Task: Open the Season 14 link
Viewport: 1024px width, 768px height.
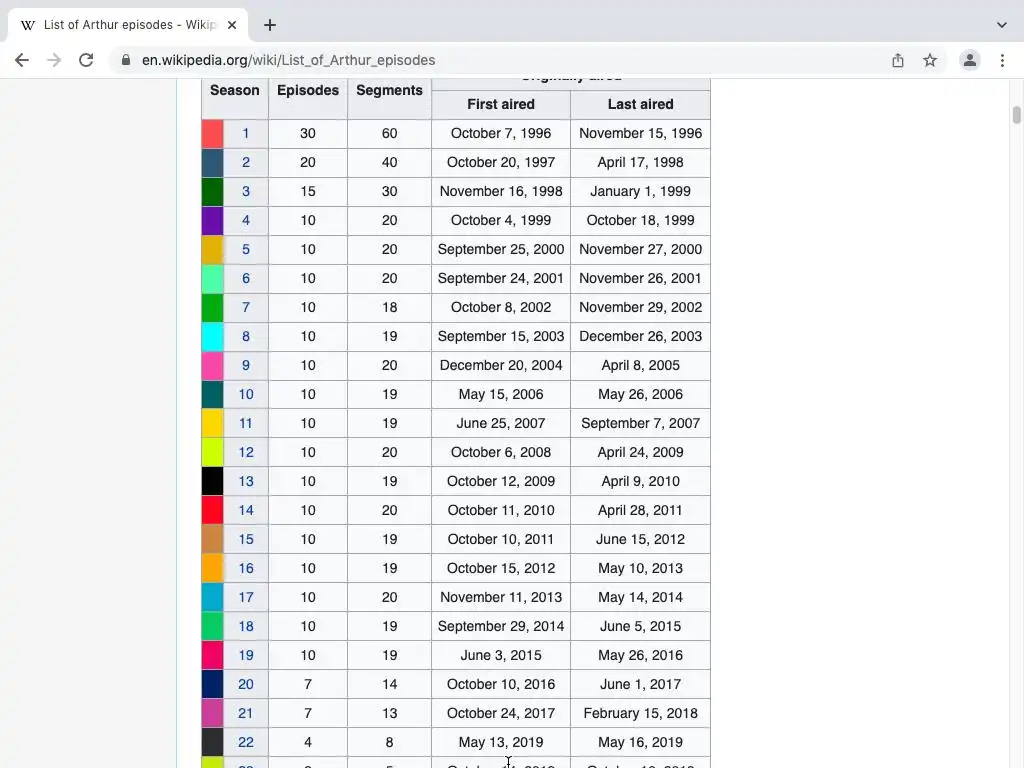Action: [246, 510]
